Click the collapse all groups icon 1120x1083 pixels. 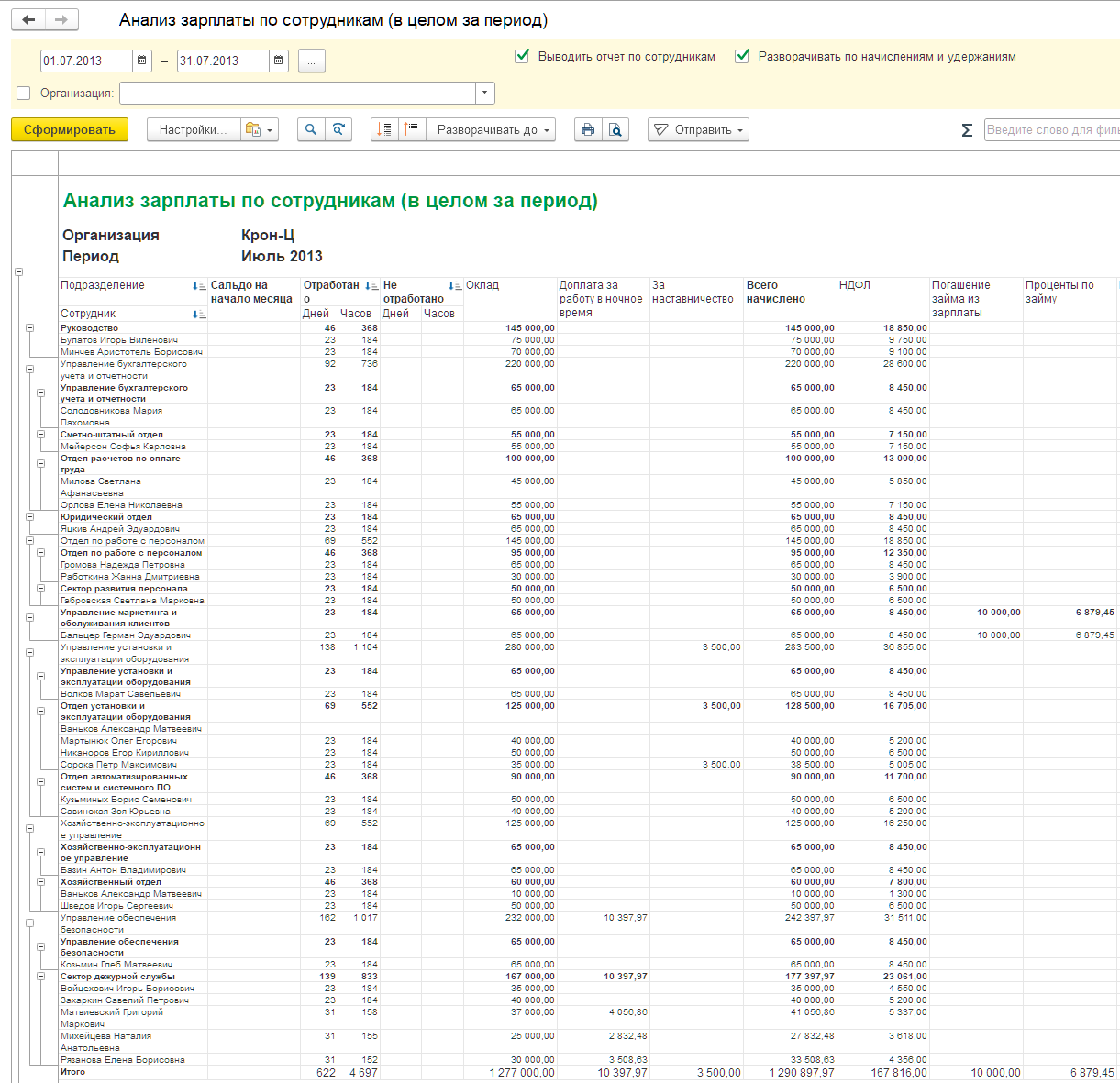pos(412,129)
